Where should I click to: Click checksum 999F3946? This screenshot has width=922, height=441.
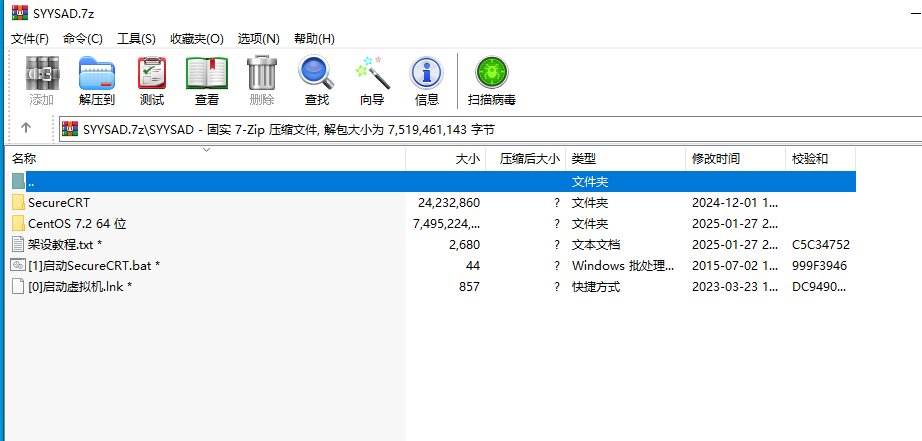click(820, 266)
